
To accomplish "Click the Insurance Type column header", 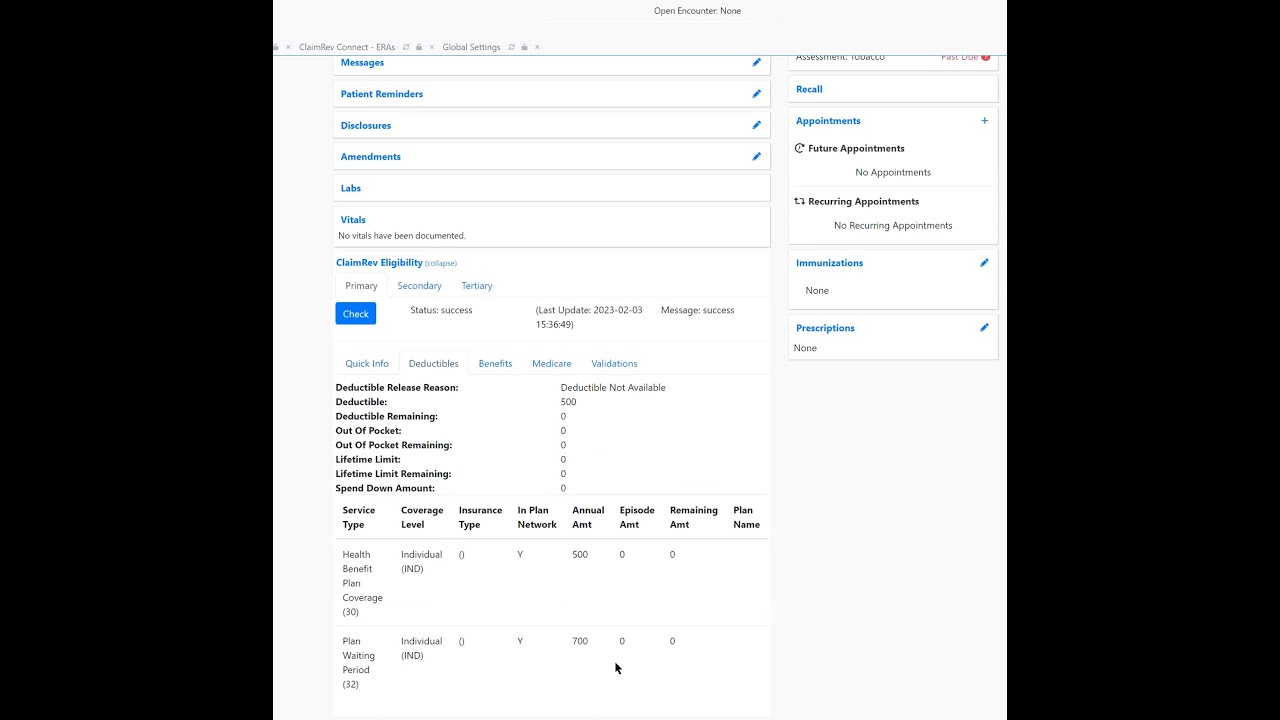I will coord(480,517).
